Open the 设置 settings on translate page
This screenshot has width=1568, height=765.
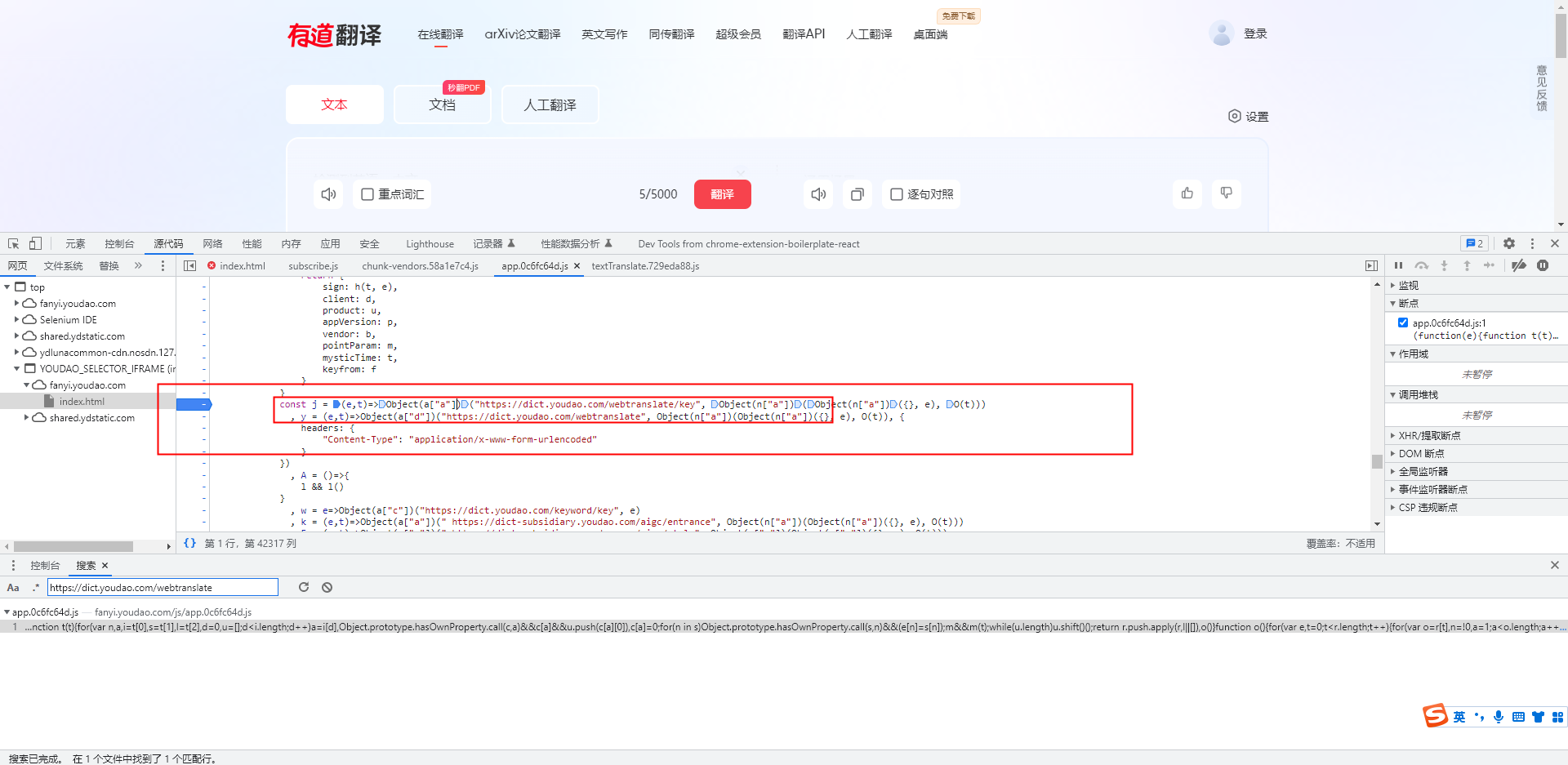point(1249,117)
